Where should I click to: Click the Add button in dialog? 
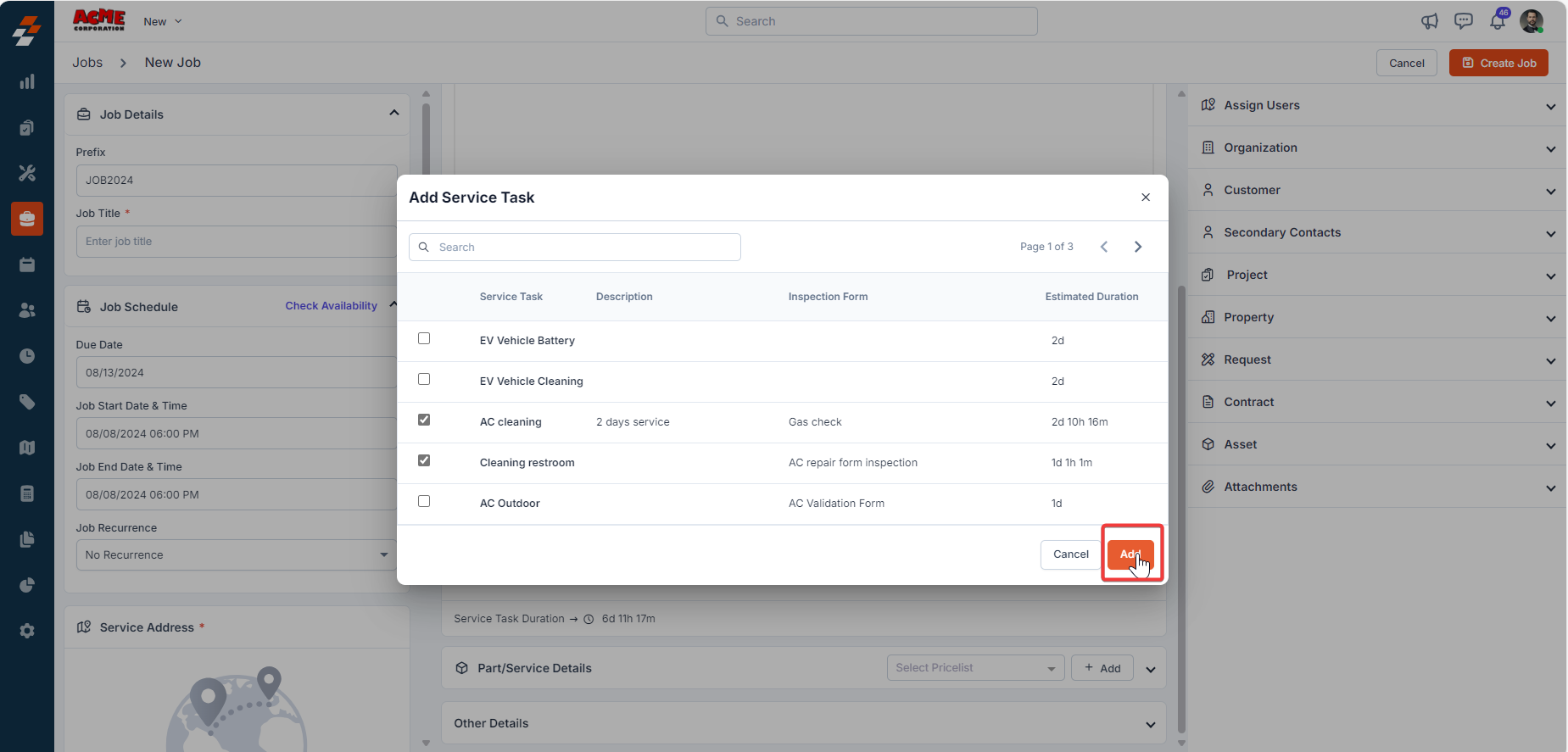[x=1130, y=554]
